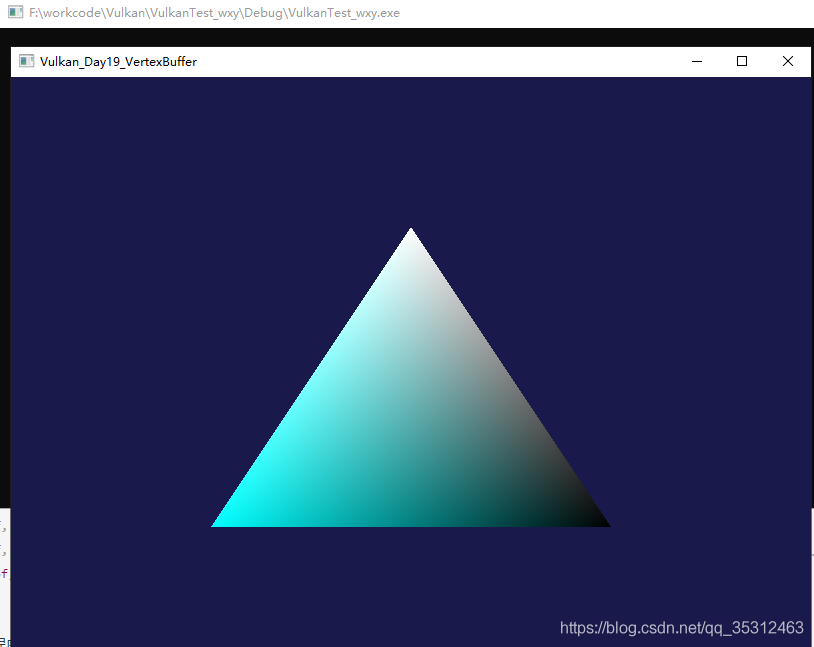Focus the black console strip above the Vulkan window

[x=400, y=37]
